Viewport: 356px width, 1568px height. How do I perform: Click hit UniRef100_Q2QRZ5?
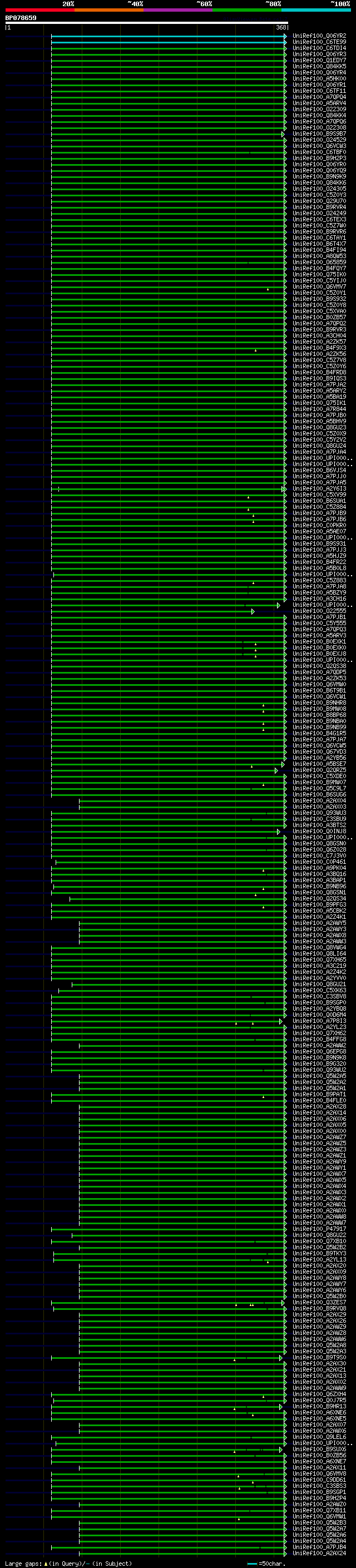pos(319,770)
